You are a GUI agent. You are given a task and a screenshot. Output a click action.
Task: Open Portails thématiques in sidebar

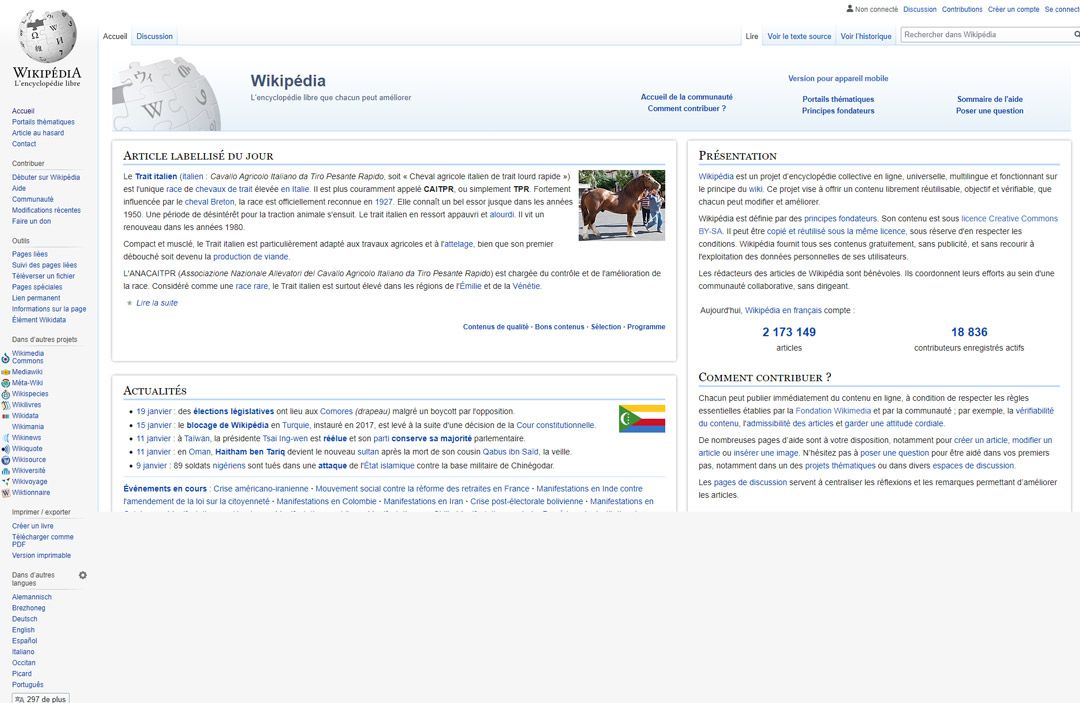pyautogui.click(x=43, y=122)
